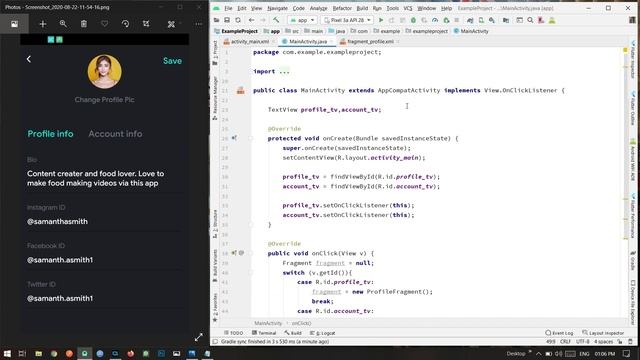Select the Account info tab in image
Viewport: 640px width, 360px height.
[115, 134]
